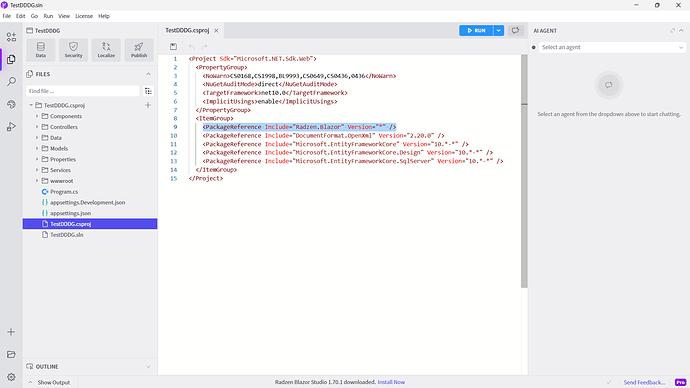Viewport: 690px width, 388px height.
Task: Click the DocumentFormat.OpenXml package line
Action: coord(323,135)
